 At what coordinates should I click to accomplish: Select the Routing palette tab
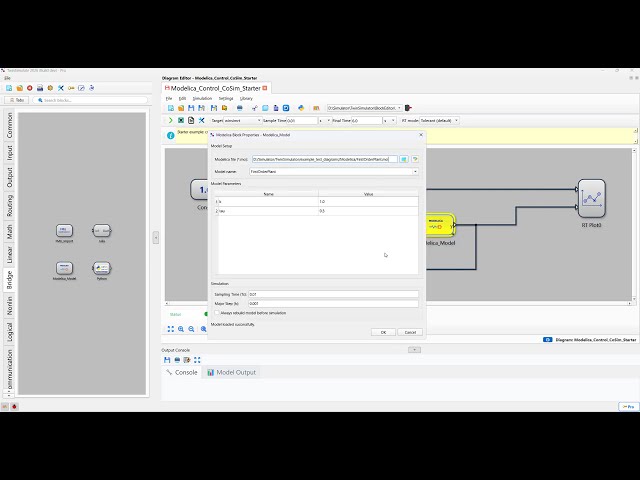[x=9, y=205]
